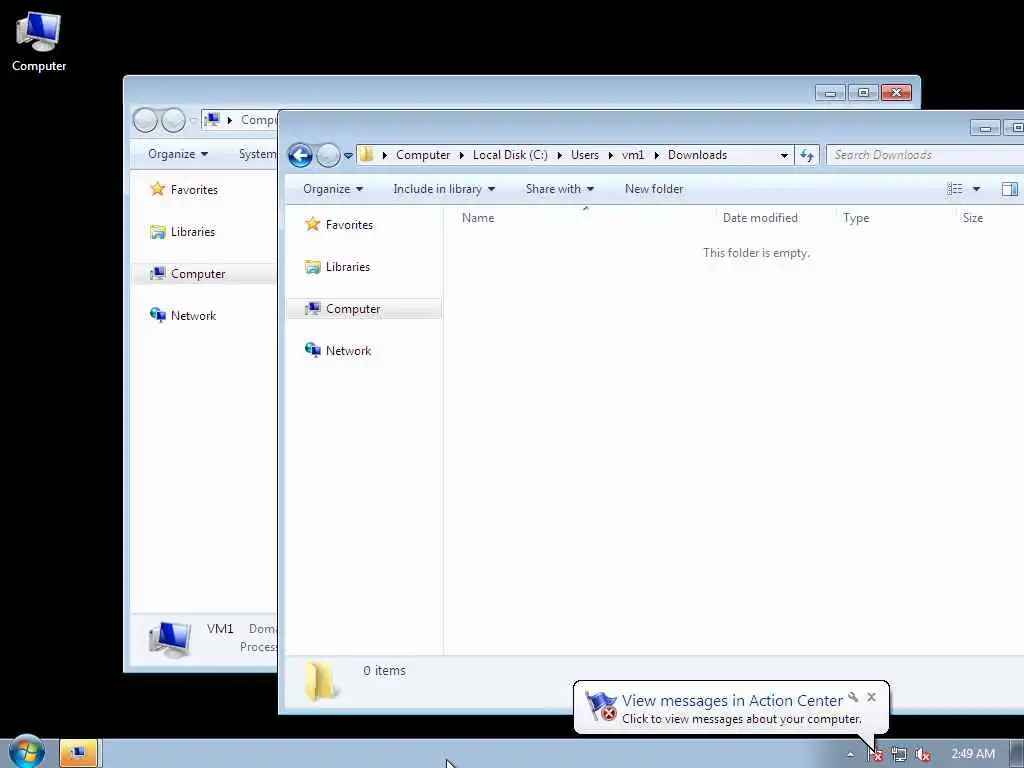
Task: Close the back Computer window
Action: point(896,93)
